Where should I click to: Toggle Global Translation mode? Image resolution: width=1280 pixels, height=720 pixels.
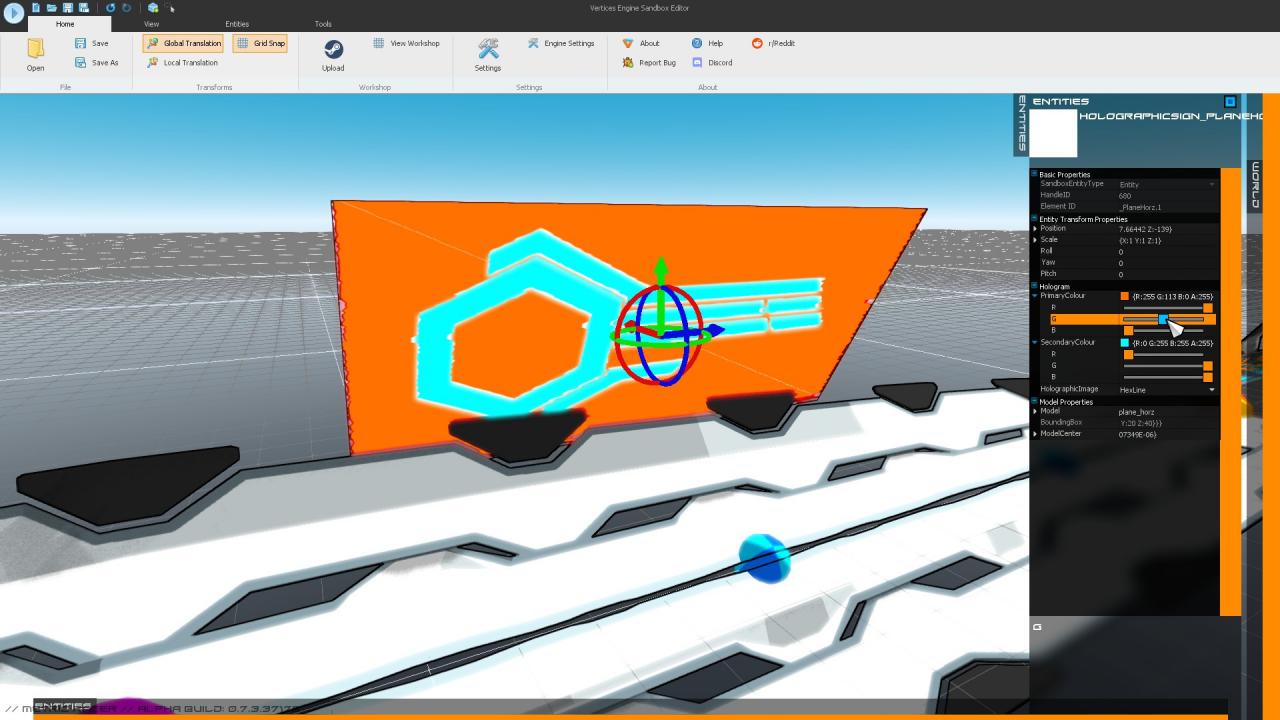pos(183,43)
